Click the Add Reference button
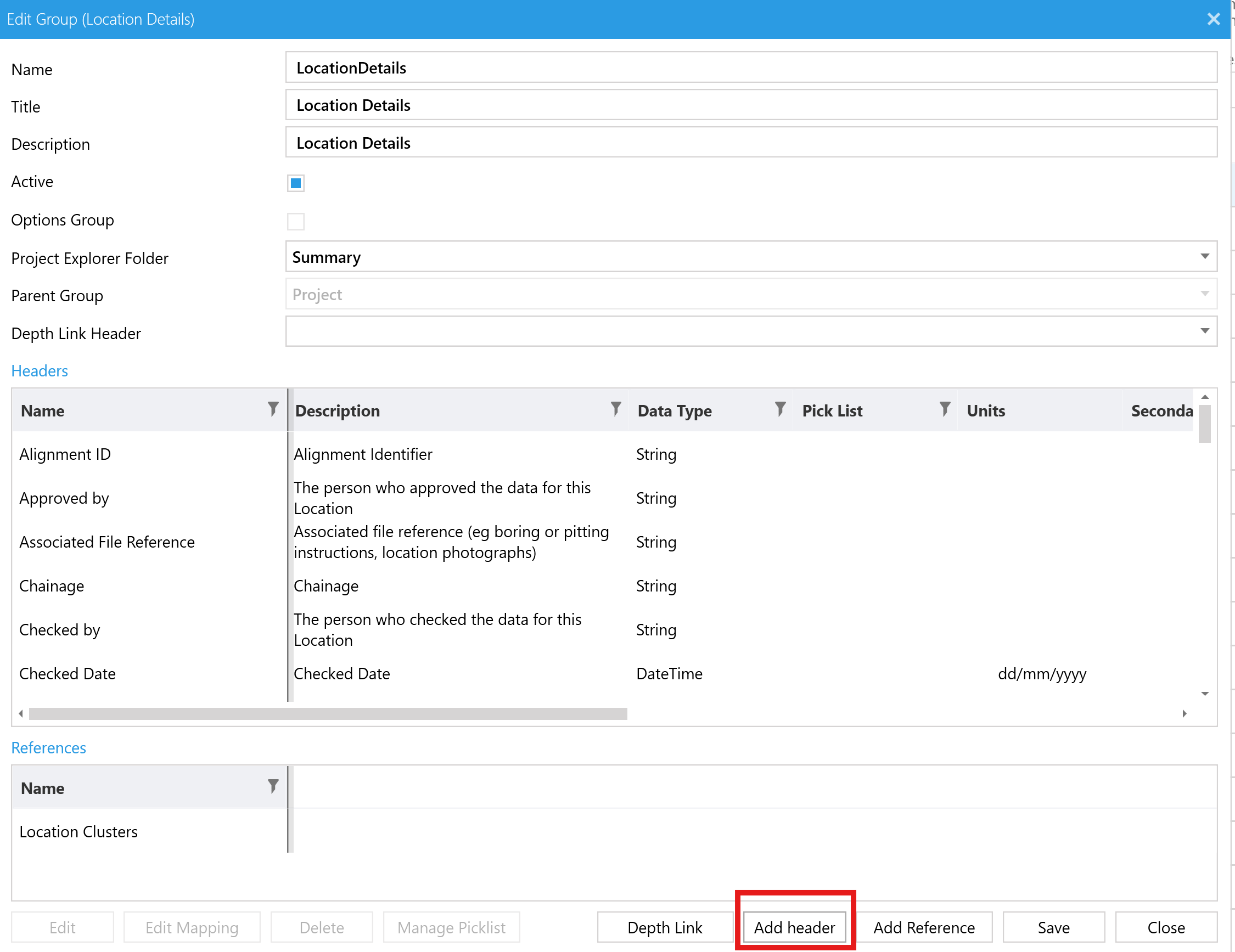 (x=923, y=927)
